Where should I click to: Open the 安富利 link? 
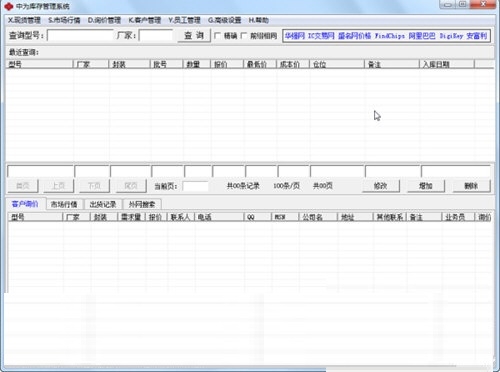click(477, 36)
